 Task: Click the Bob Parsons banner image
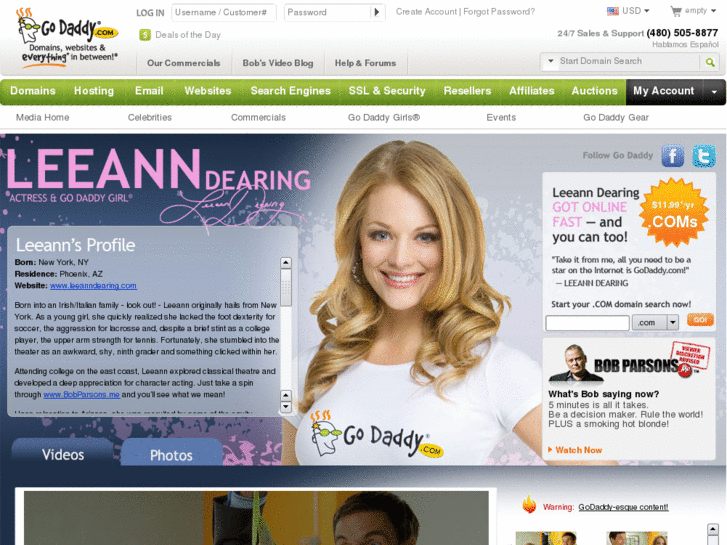click(628, 363)
